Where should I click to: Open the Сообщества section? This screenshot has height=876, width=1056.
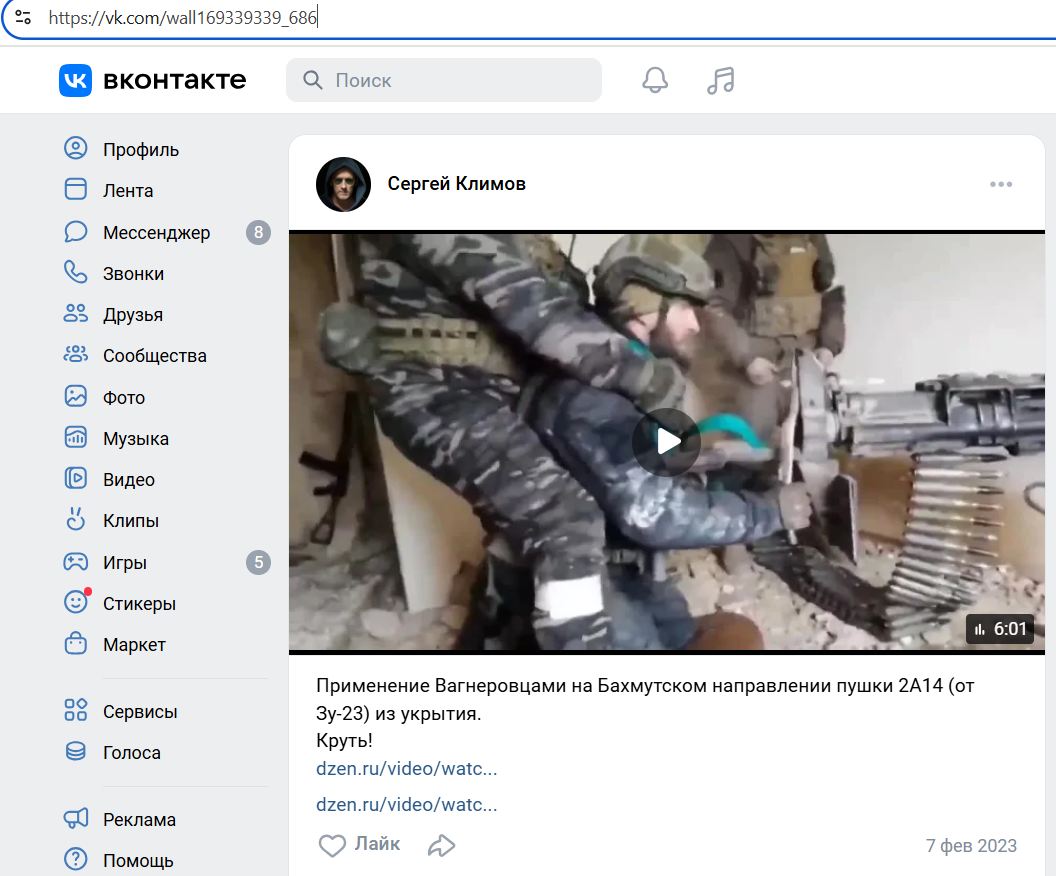tap(75, 355)
